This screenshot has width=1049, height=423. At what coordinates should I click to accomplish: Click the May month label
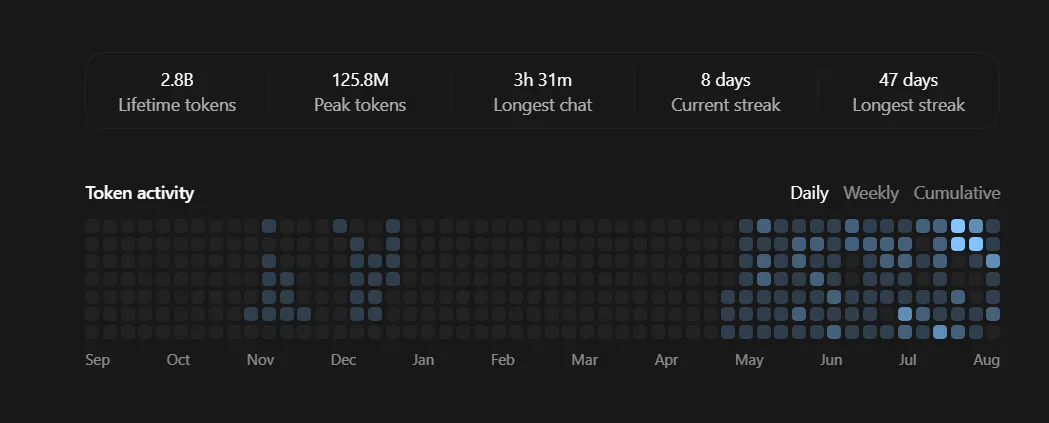tap(749, 360)
